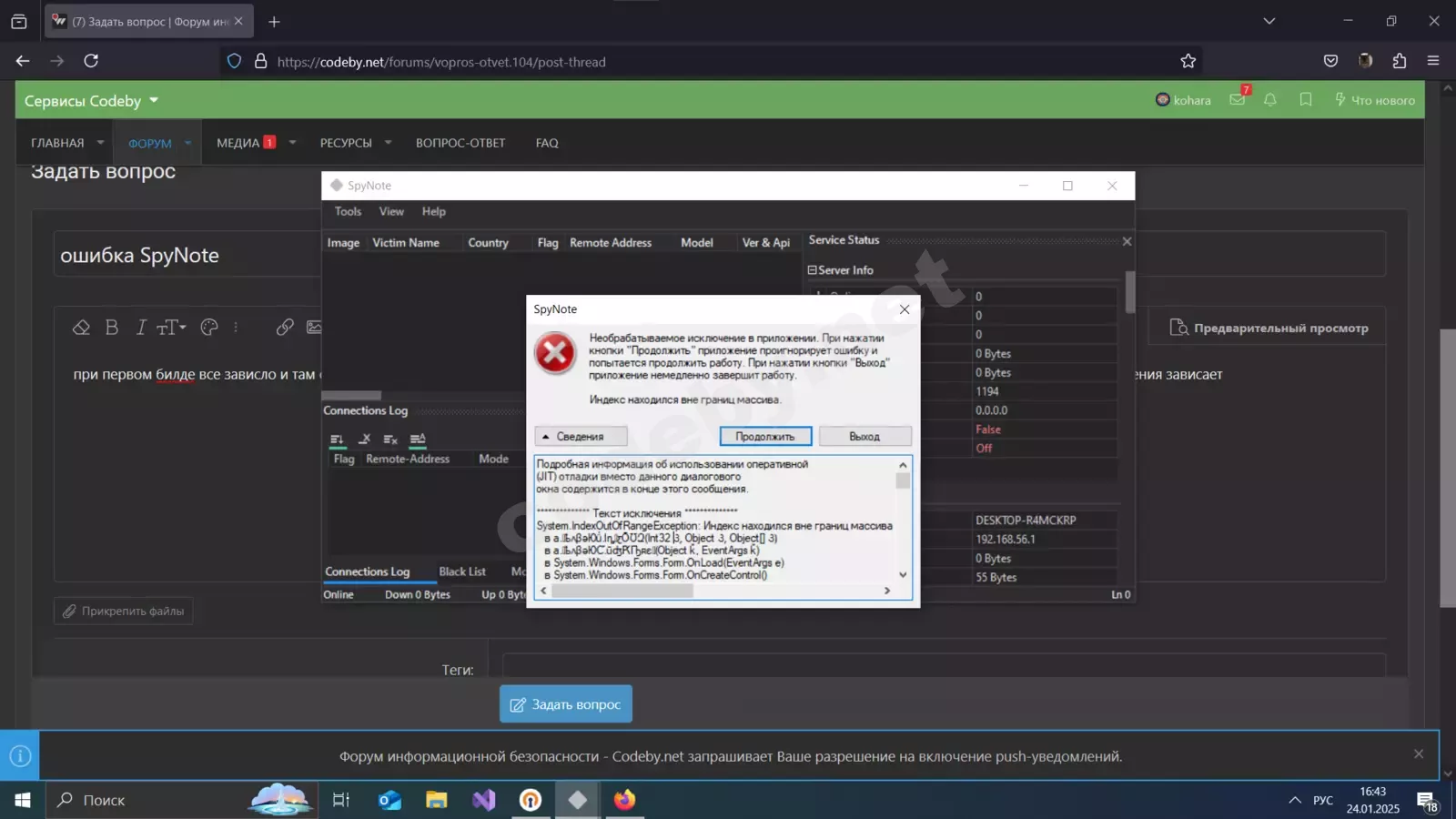Image resolution: width=1456 pixels, height=819 pixels.
Task: Open the smilies palette icon in editor
Action: tap(209, 328)
